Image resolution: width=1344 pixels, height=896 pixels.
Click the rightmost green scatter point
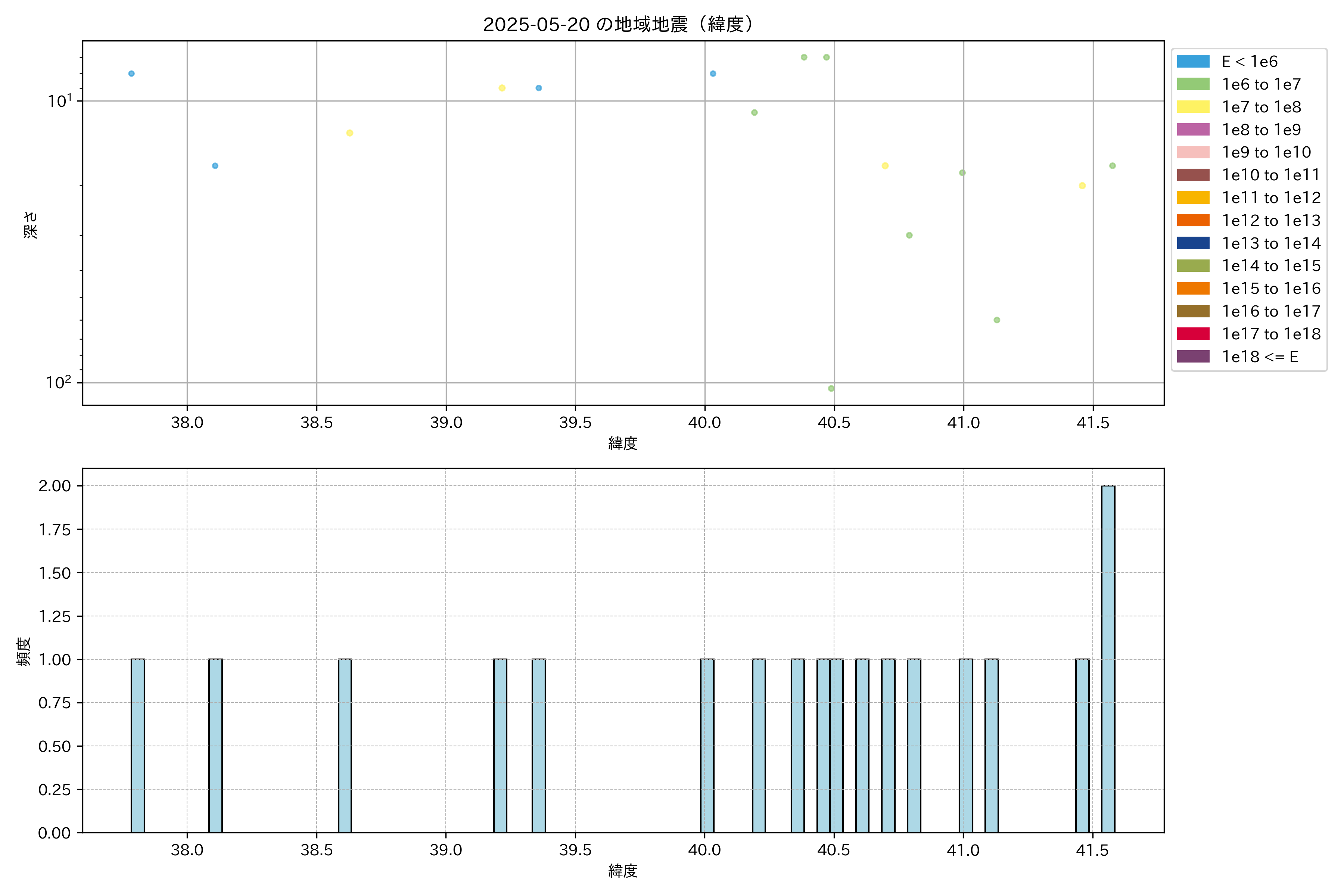(x=1112, y=166)
